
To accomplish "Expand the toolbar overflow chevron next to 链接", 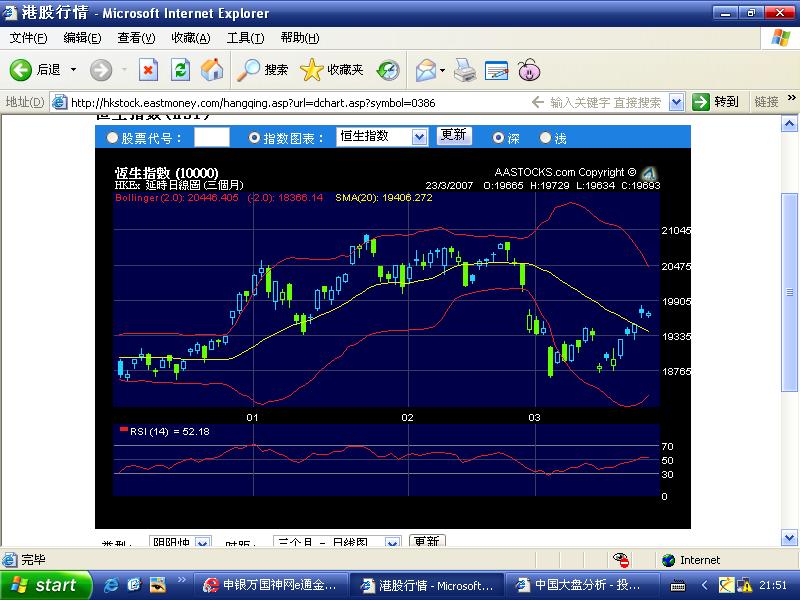I will (791, 98).
